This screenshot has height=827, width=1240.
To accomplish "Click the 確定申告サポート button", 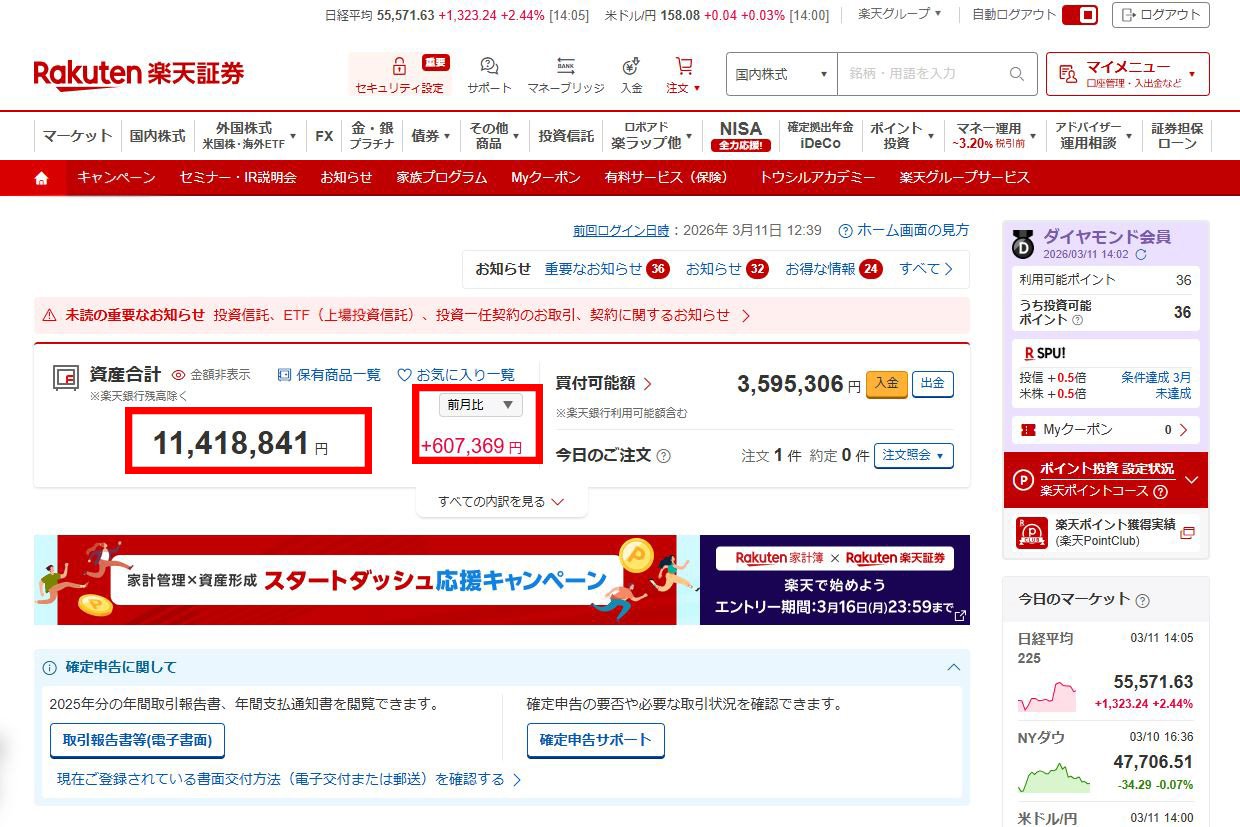I will click(x=595, y=740).
